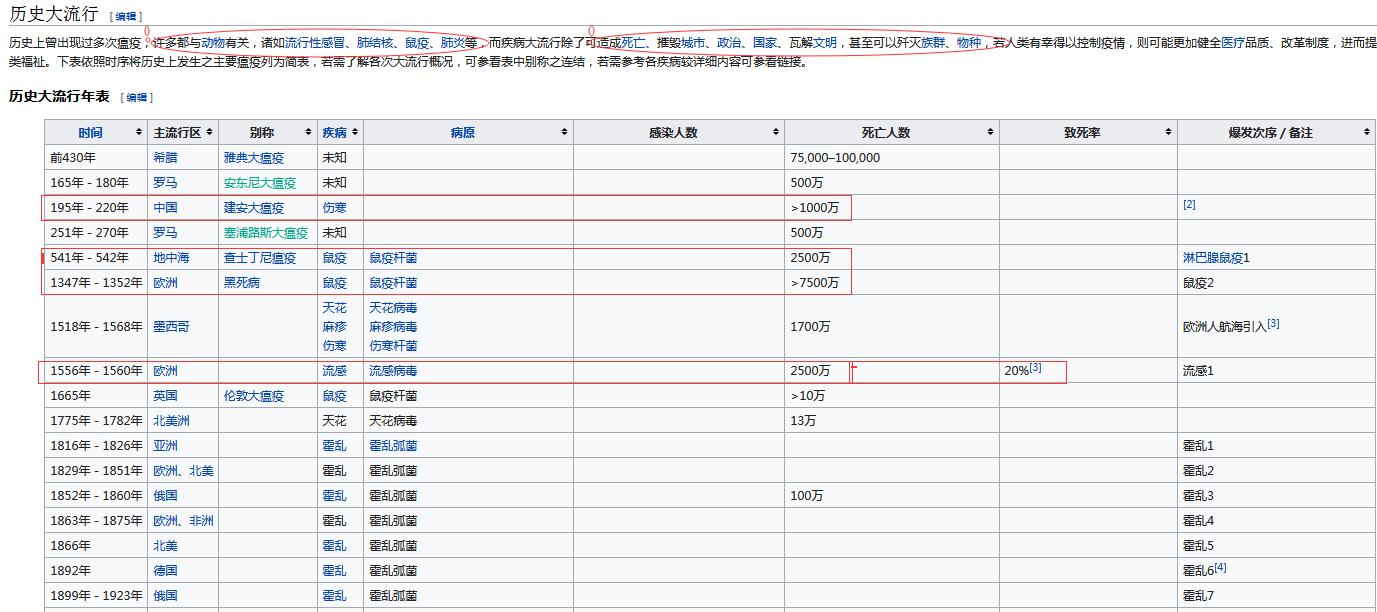Sort by 感染人数 using header arrow

click(776, 133)
